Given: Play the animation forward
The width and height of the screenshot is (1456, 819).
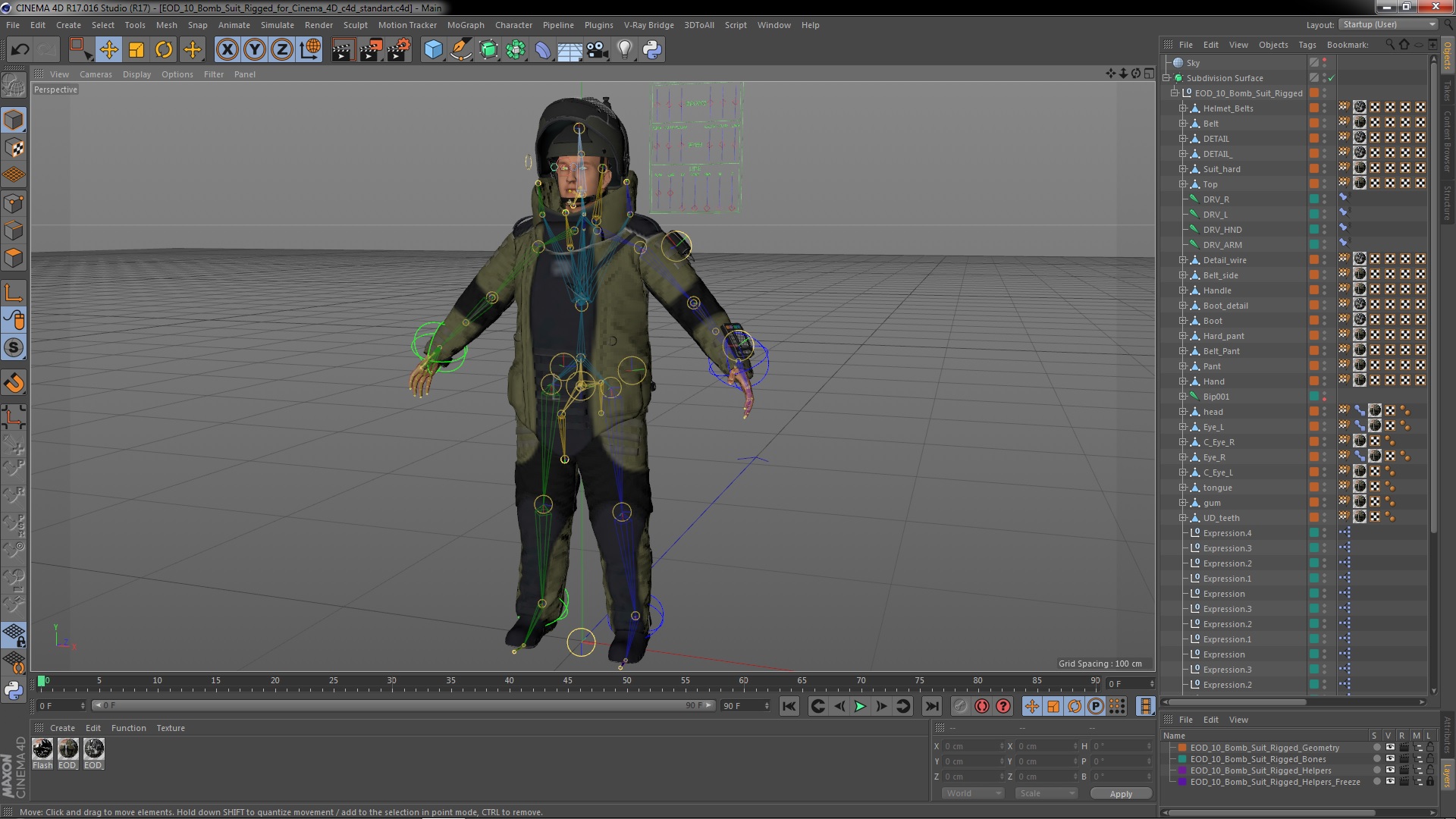Looking at the screenshot, I should pyautogui.click(x=860, y=706).
